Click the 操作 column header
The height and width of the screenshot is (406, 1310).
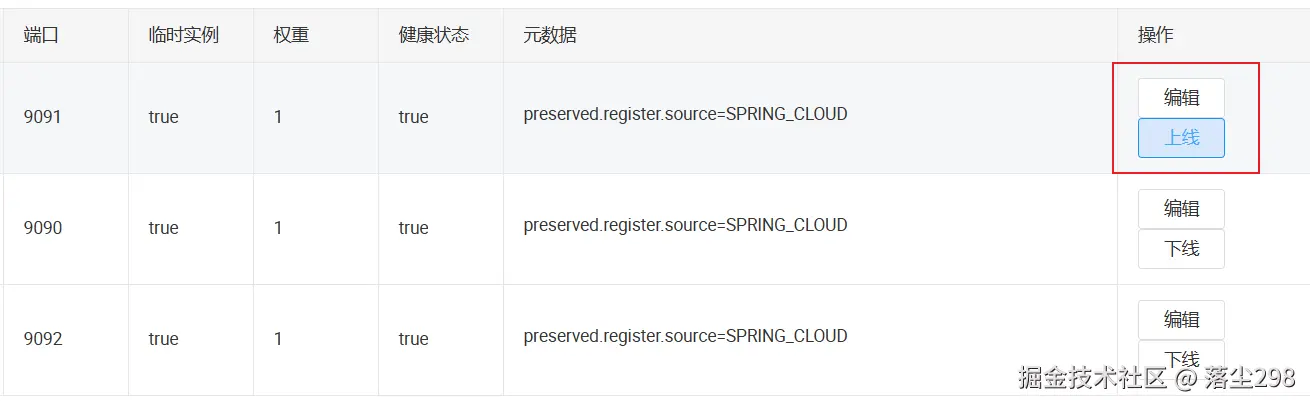point(1155,35)
